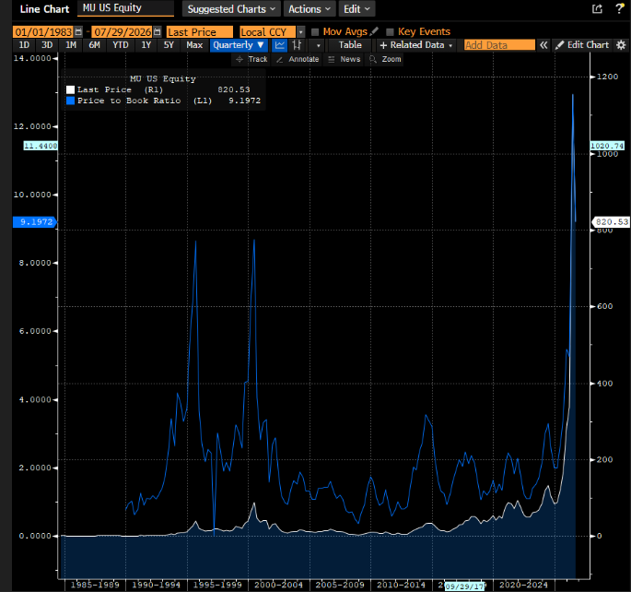Click the Add Data input field
Image resolution: width=631 pixels, height=592 pixels.
tap(499, 45)
